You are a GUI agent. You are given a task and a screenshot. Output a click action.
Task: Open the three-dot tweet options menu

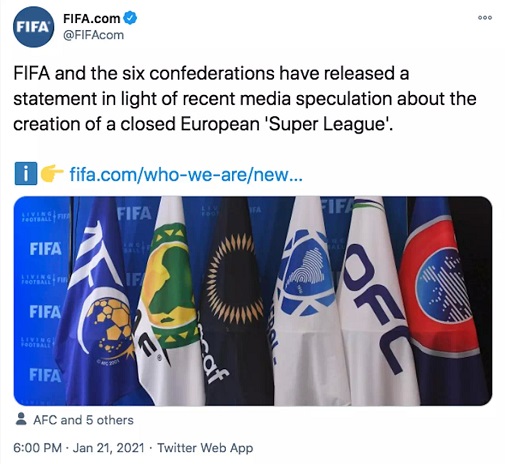485,18
